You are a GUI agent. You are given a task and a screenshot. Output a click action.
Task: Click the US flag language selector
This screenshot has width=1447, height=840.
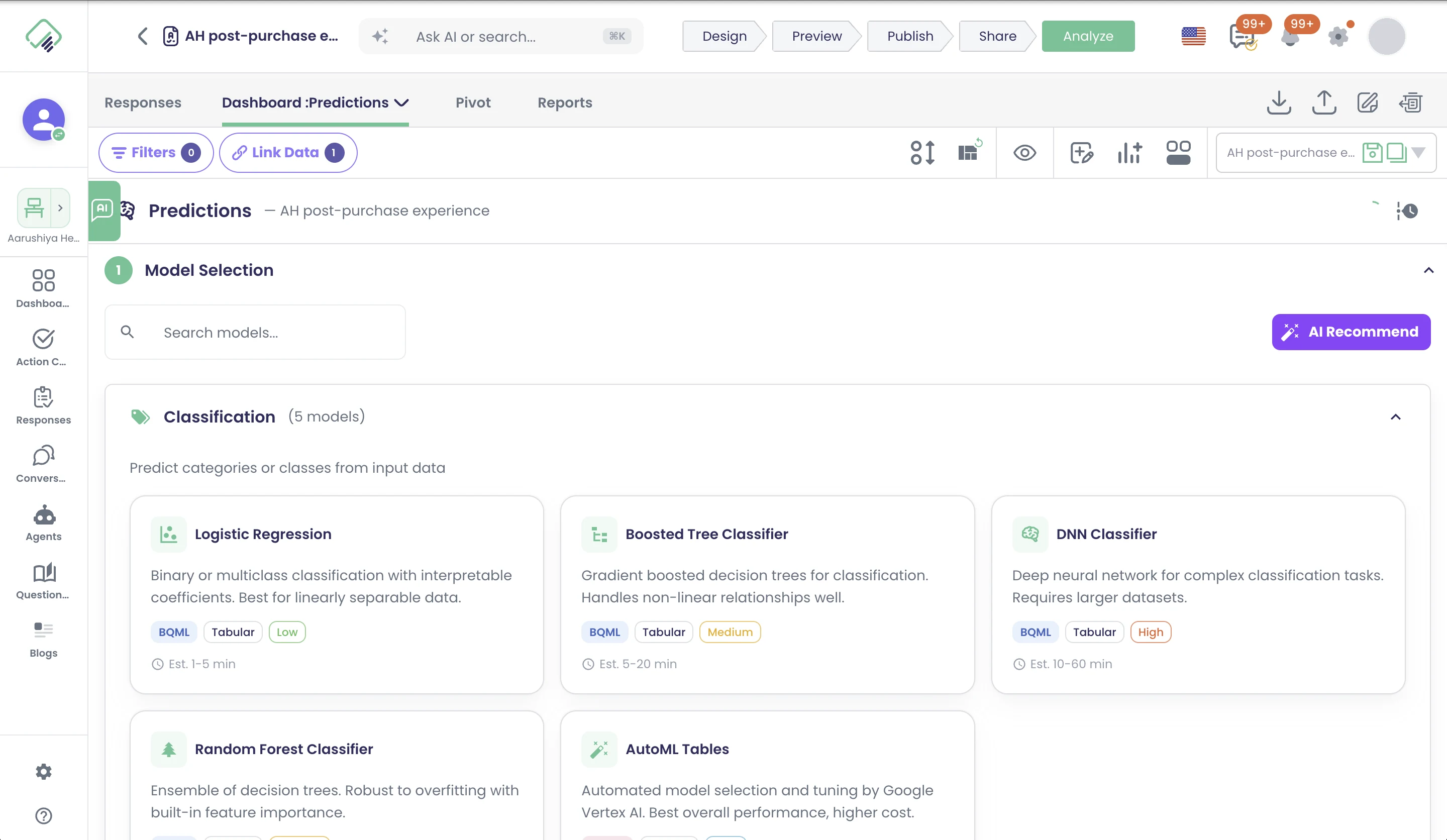click(x=1193, y=36)
